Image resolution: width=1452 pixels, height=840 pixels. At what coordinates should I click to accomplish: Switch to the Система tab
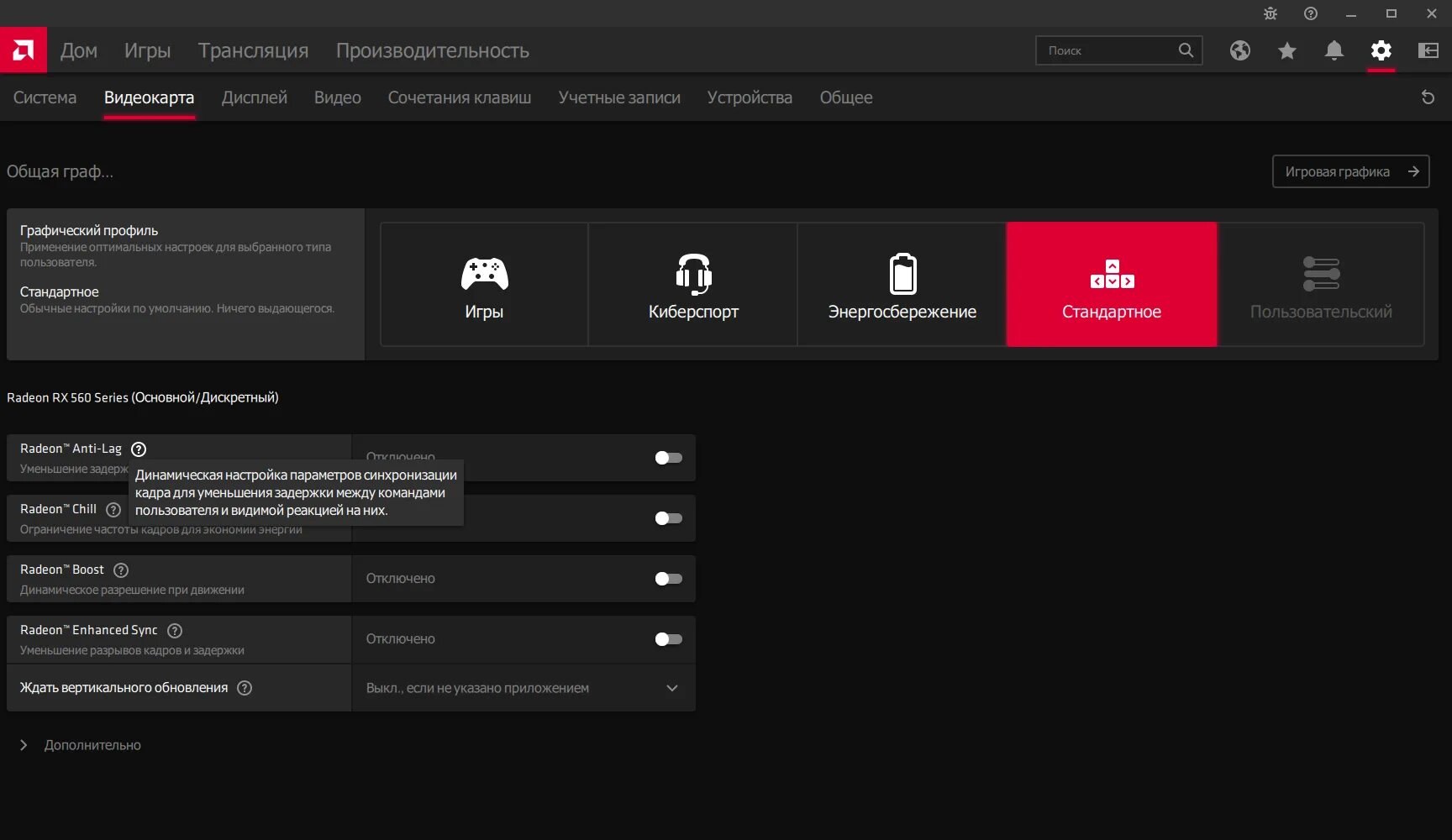[45, 97]
